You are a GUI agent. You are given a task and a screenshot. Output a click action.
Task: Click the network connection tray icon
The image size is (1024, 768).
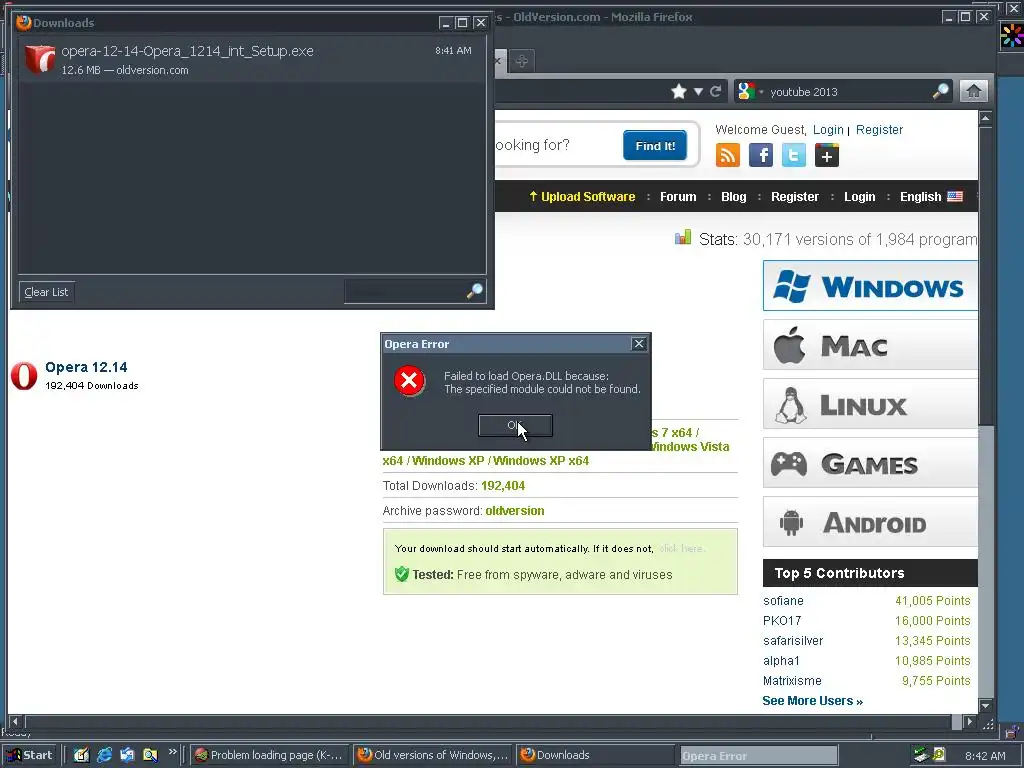pos(921,756)
